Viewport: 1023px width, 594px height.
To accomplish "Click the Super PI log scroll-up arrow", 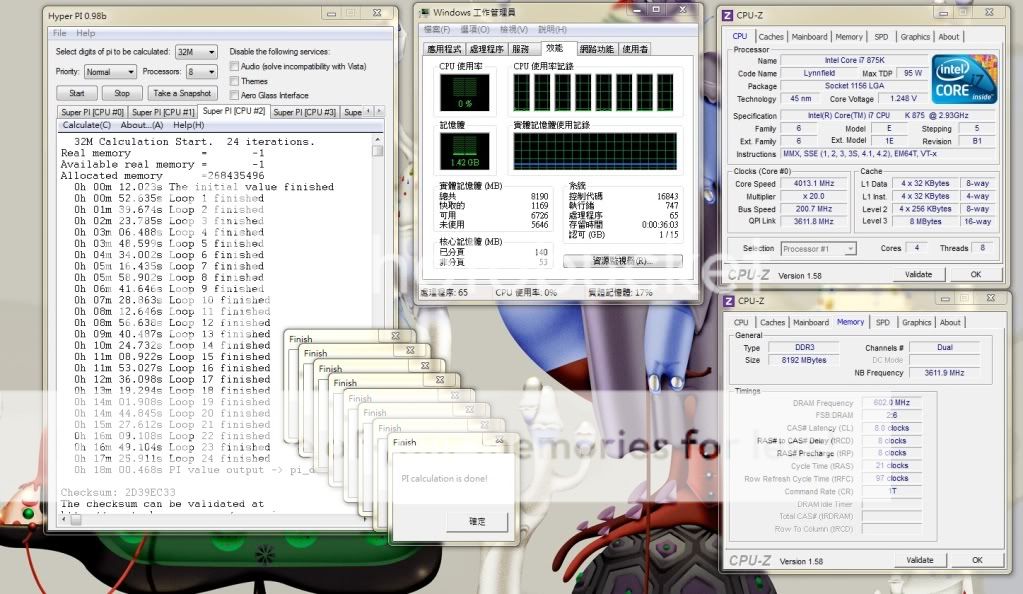I will (x=377, y=139).
